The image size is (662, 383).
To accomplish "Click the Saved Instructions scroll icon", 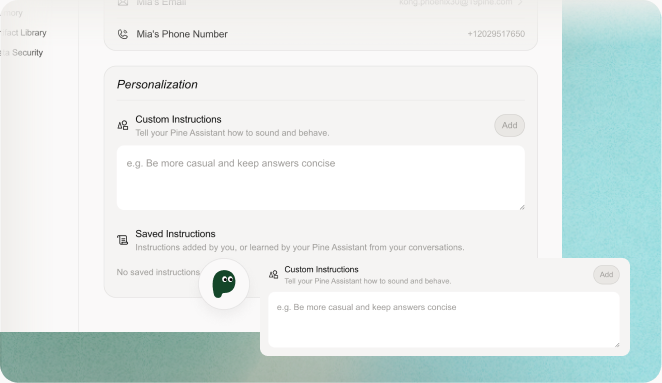I will click(122, 240).
